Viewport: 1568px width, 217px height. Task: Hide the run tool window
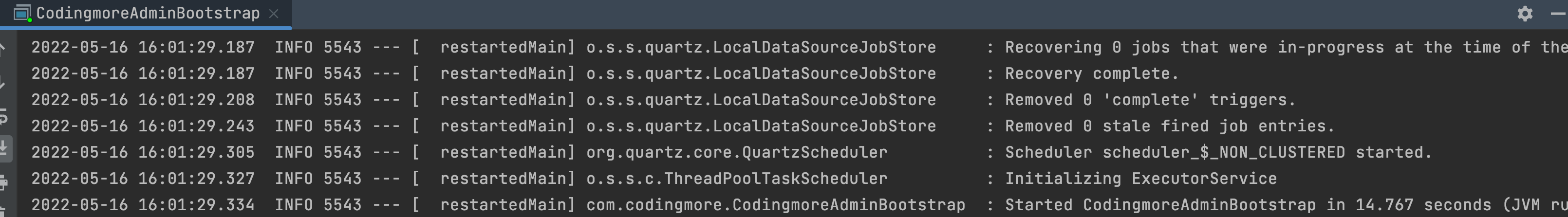[x=1559, y=13]
